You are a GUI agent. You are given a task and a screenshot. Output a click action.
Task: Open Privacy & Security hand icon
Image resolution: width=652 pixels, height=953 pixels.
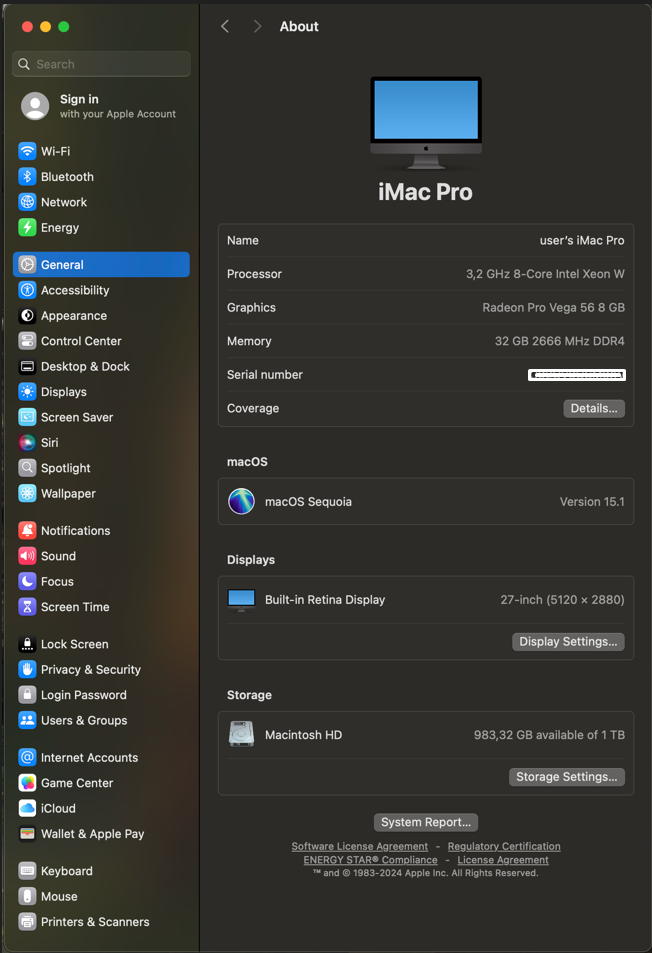click(27, 669)
